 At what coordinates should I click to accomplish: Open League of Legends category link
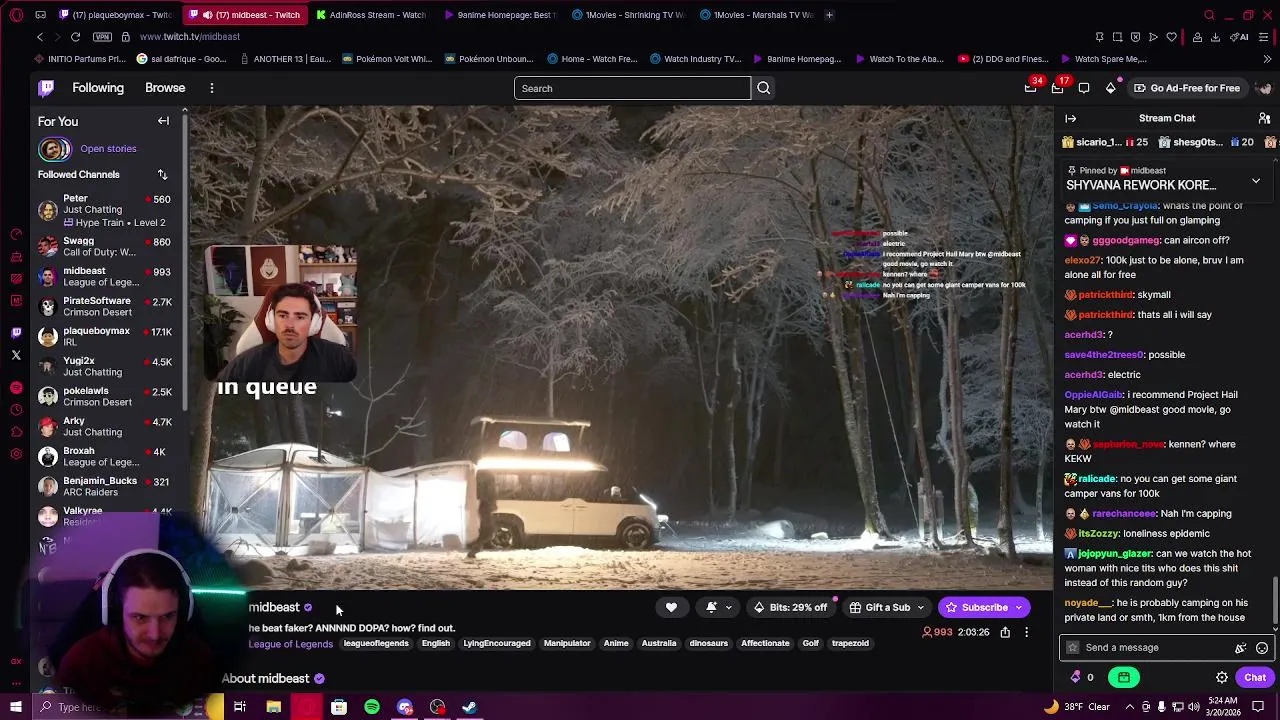290,644
